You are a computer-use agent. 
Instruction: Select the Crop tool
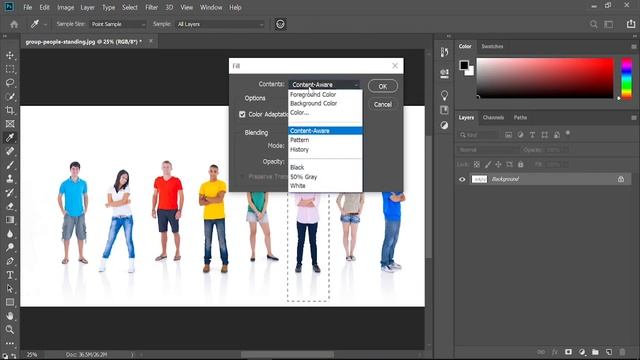10,110
